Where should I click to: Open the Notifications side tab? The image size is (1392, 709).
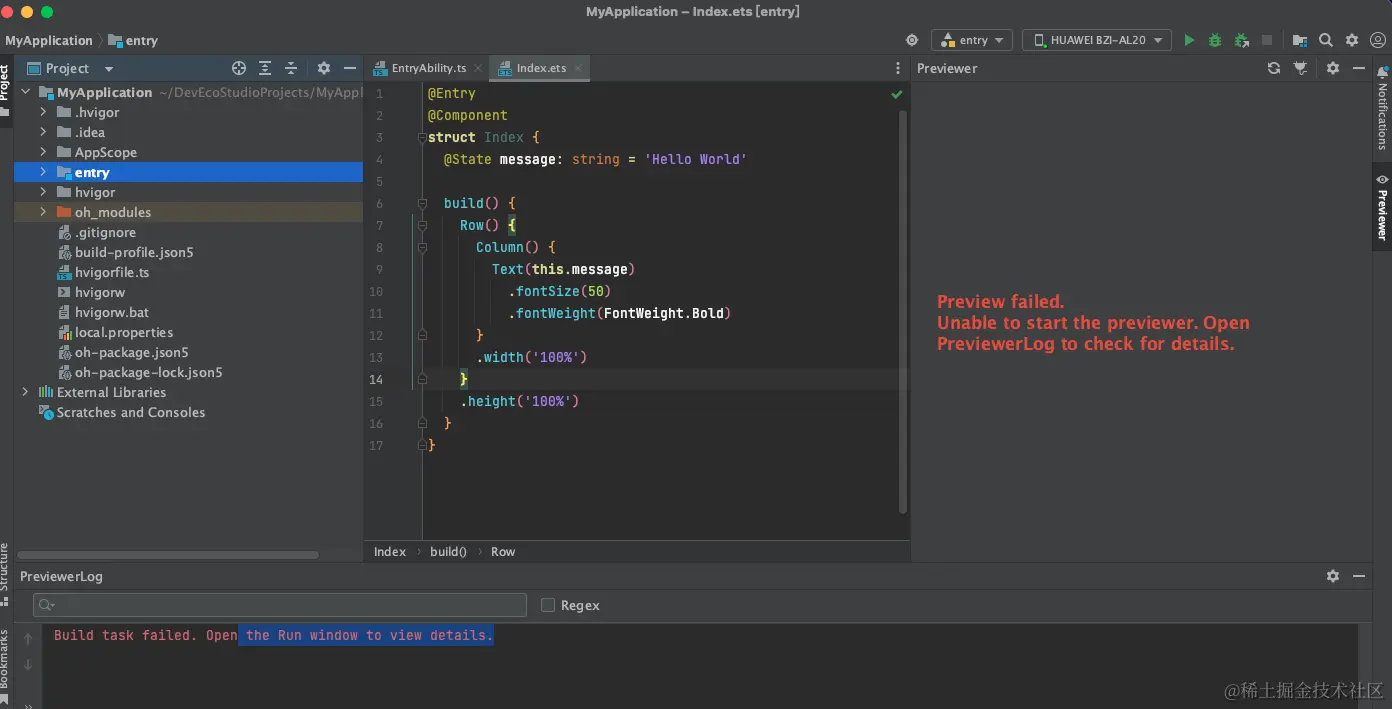point(1382,108)
